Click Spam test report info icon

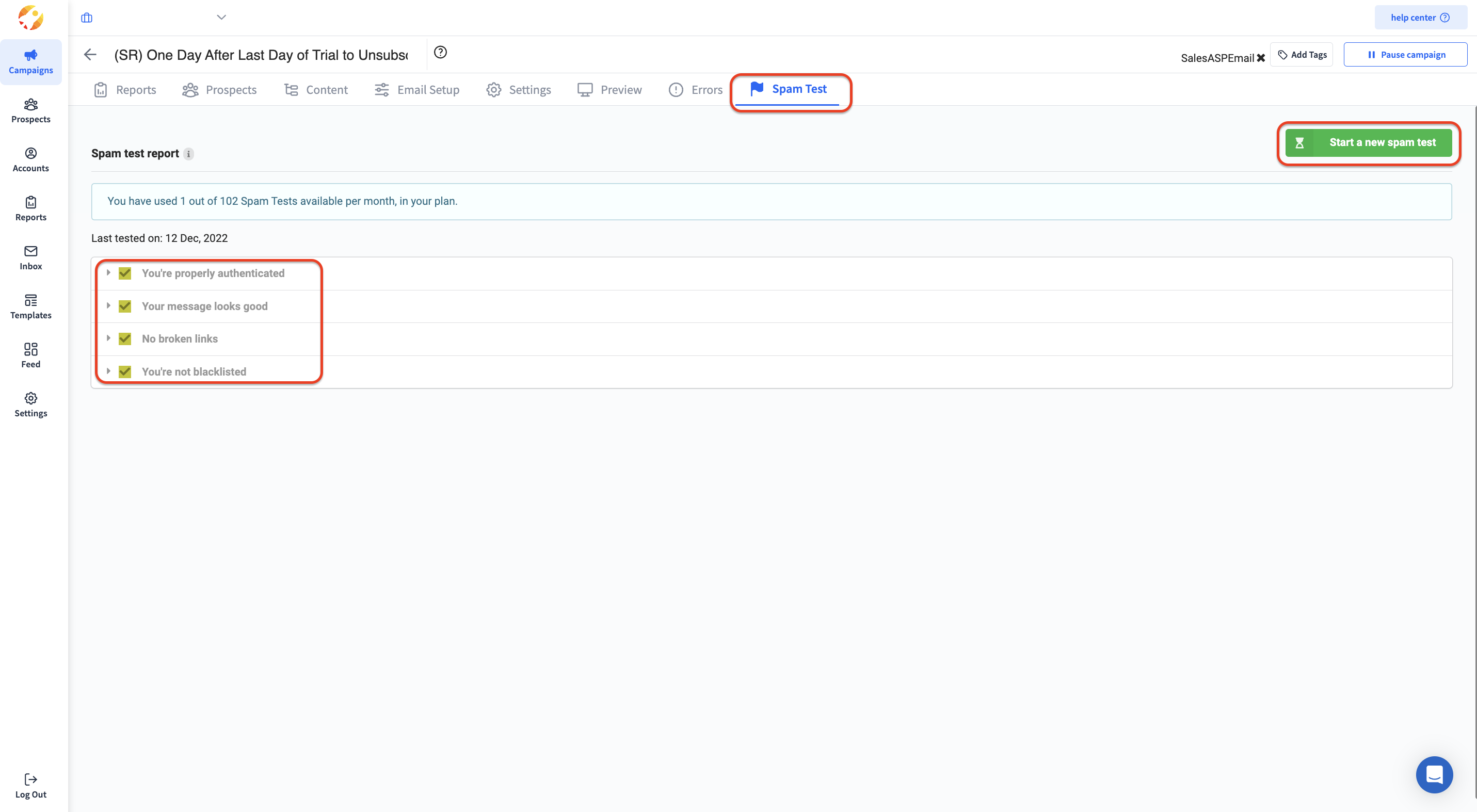point(189,154)
